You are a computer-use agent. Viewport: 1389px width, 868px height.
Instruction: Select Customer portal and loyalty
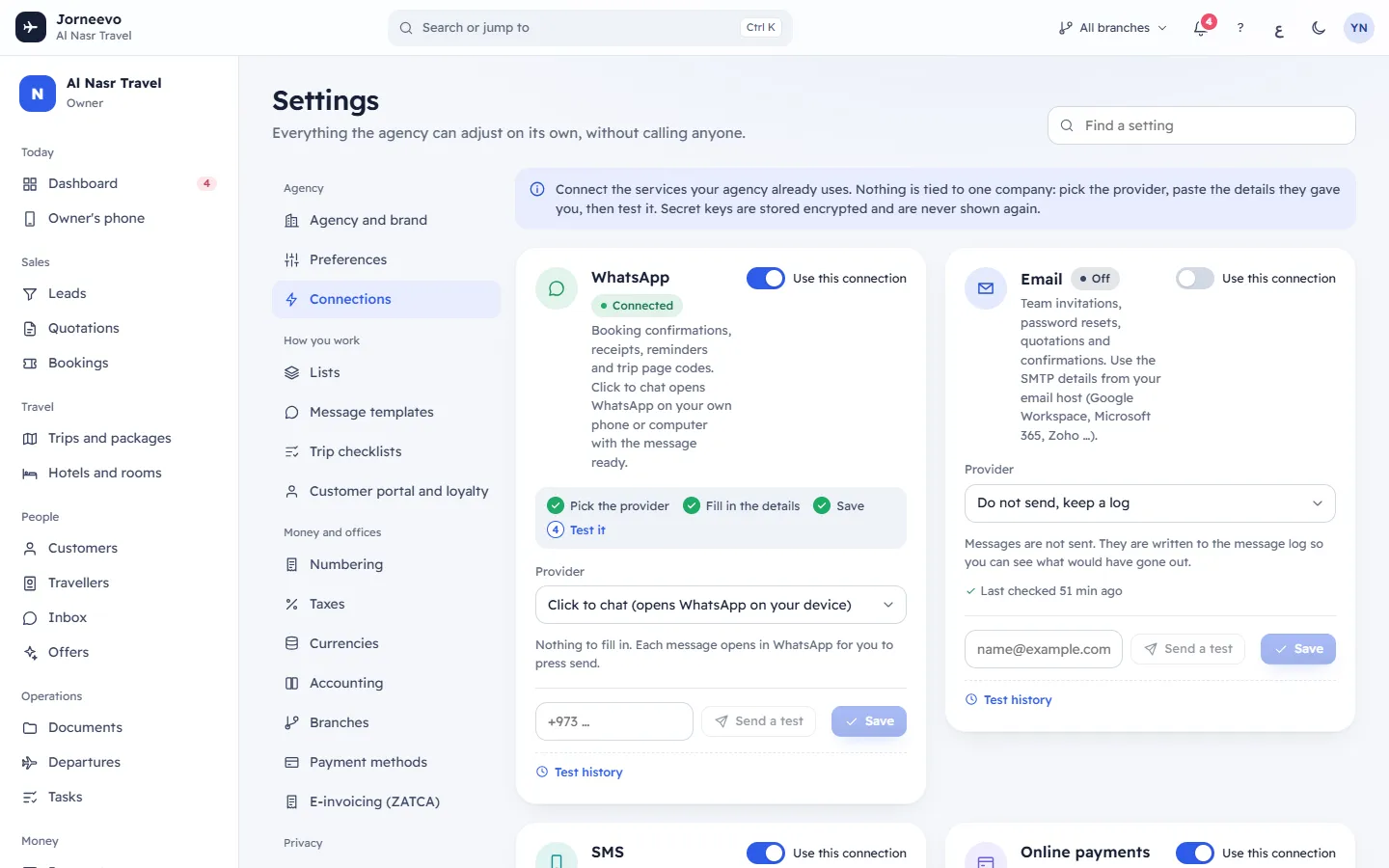coord(386,492)
